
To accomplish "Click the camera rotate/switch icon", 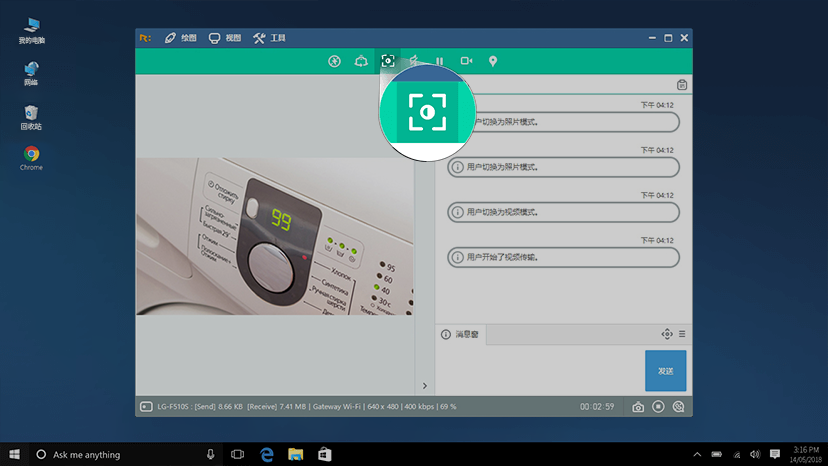I will (x=361, y=61).
